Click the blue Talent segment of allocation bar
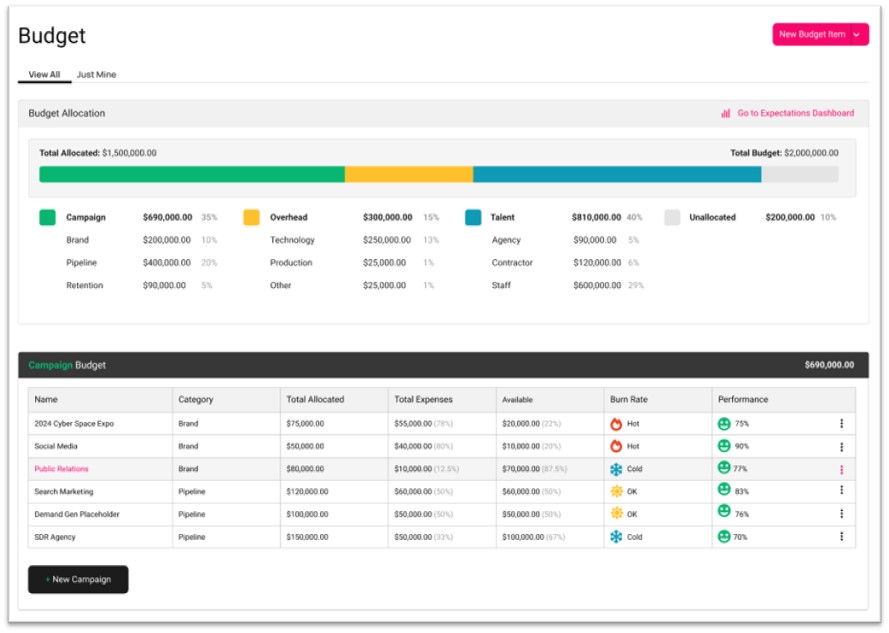Screen dimensions: 889x633 point(616,174)
